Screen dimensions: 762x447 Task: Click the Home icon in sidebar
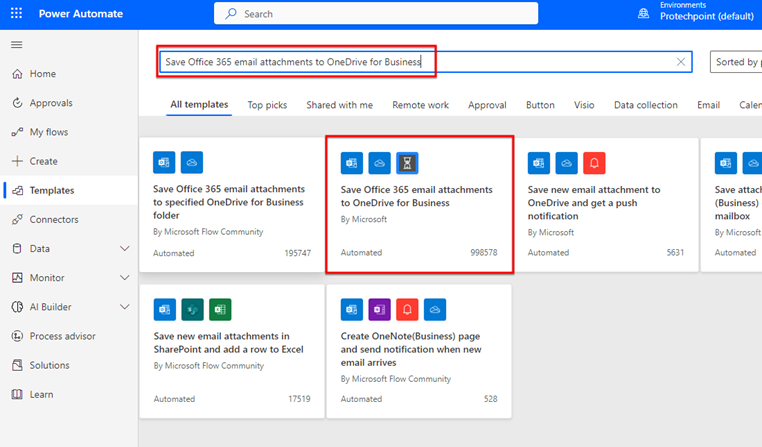pos(17,74)
